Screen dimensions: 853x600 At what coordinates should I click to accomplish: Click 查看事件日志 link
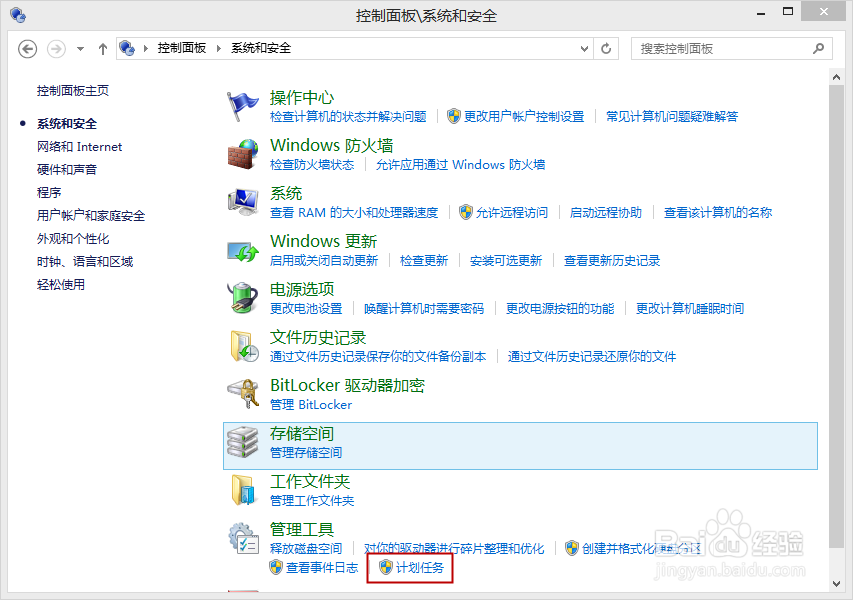[322, 568]
